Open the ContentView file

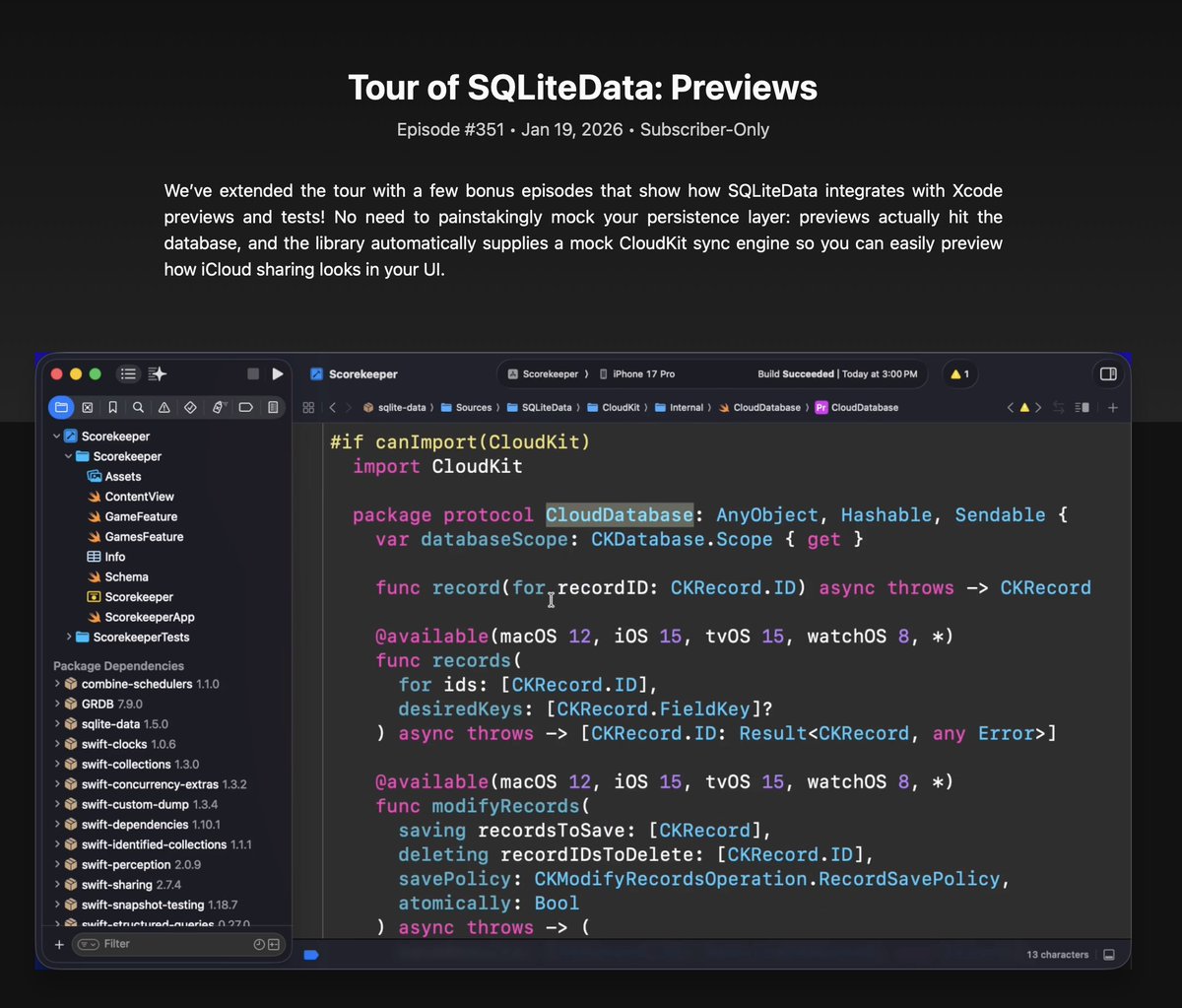[131, 497]
